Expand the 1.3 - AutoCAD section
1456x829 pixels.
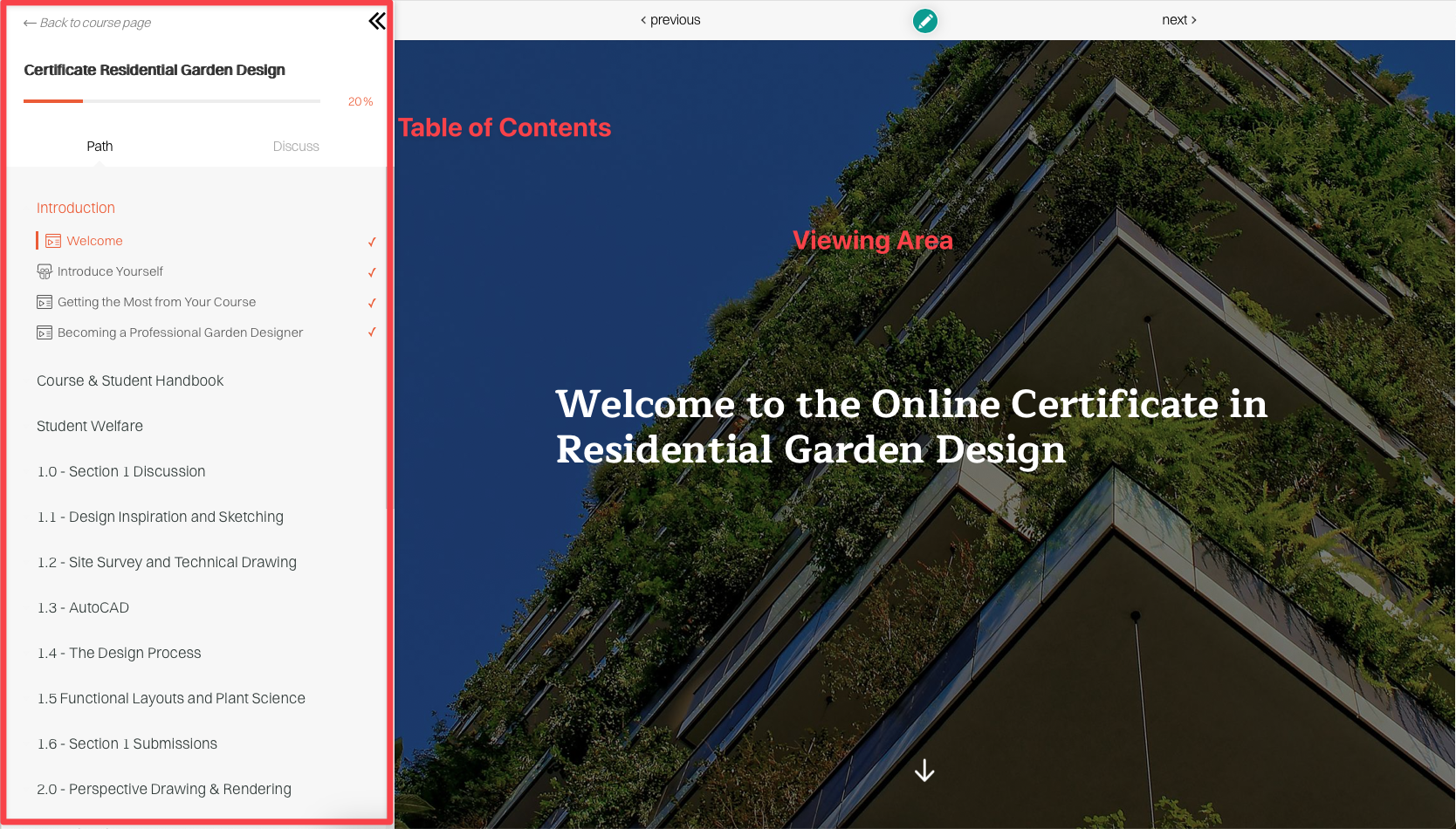point(83,607)
